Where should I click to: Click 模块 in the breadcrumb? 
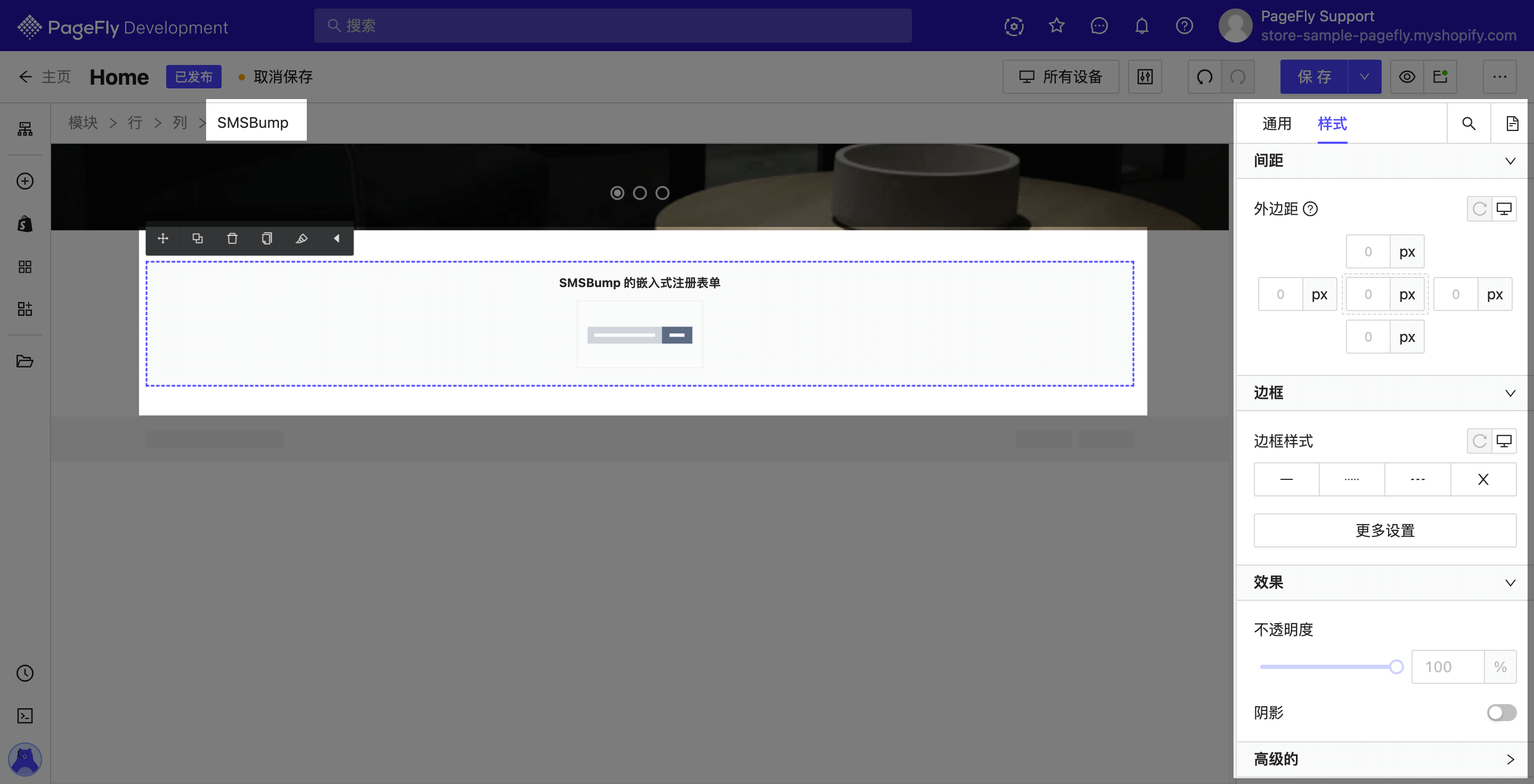[x=83, y=122]
